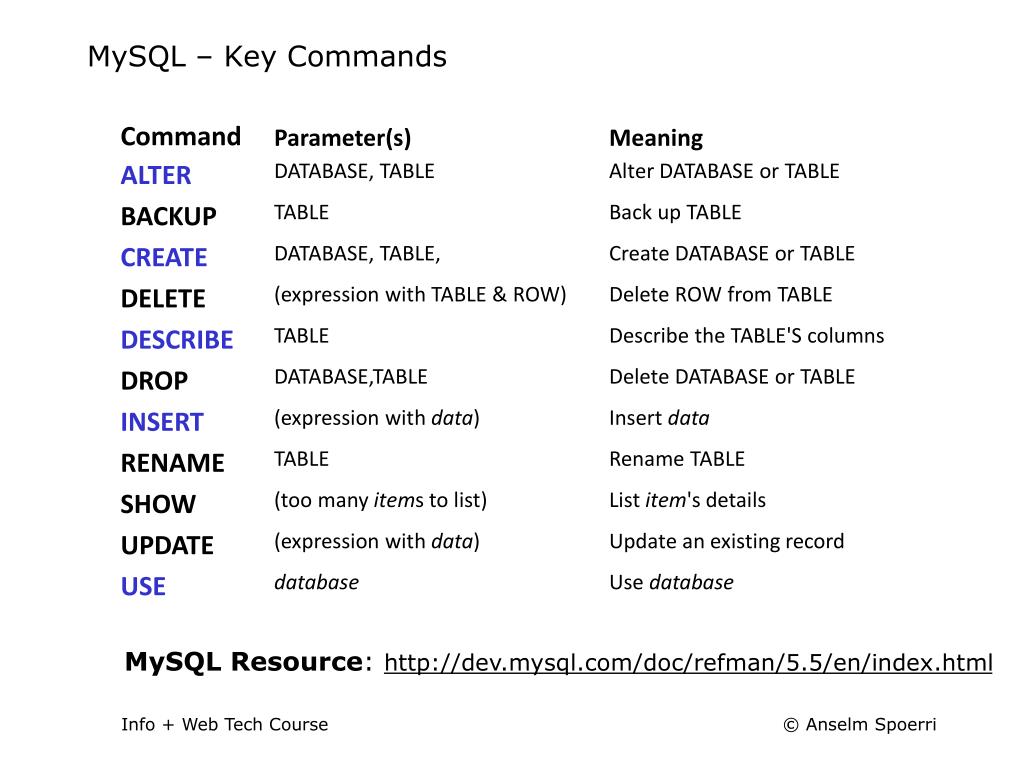Select the 'Meaning' column header
The image size is (1024, 768).
(656, 138)
